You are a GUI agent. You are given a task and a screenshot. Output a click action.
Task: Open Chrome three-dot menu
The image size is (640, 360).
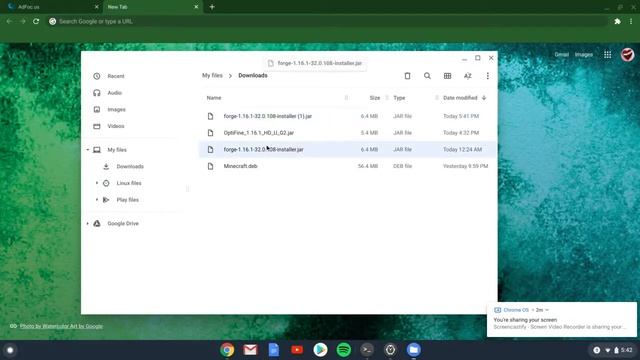(631, 21)
